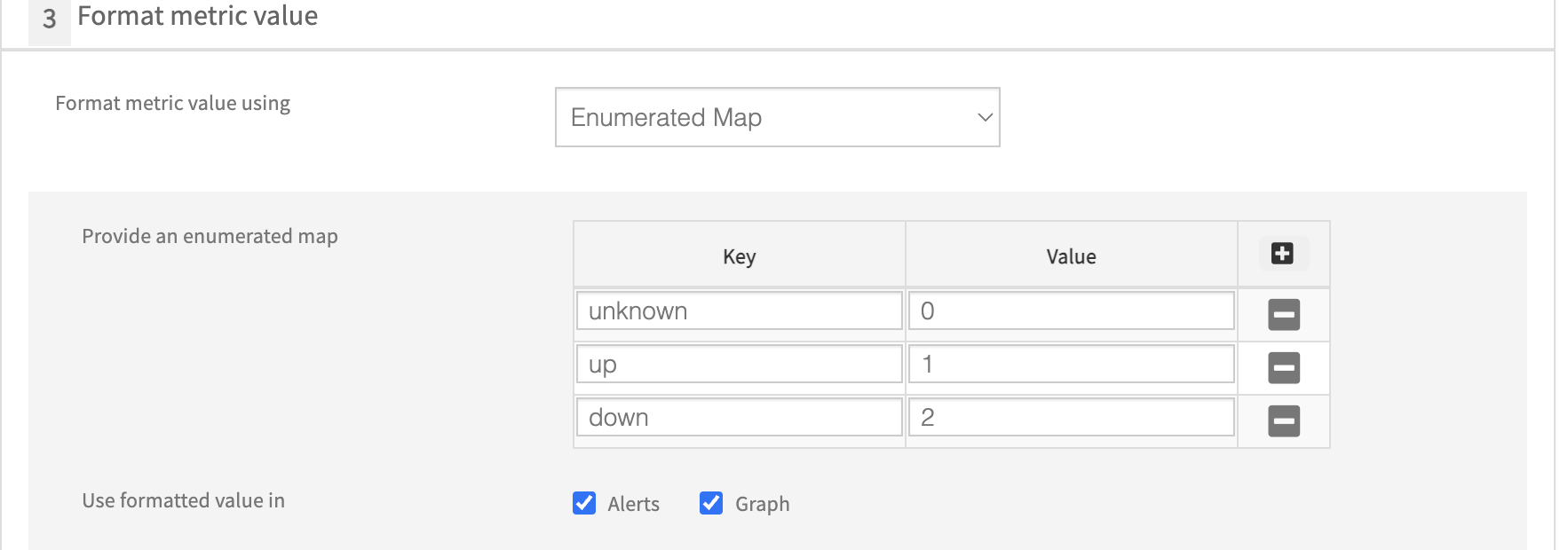Delete the "up" mapping row
Image resolution: width=1568 pixels, height=550 pixels.
point(1284,367)
